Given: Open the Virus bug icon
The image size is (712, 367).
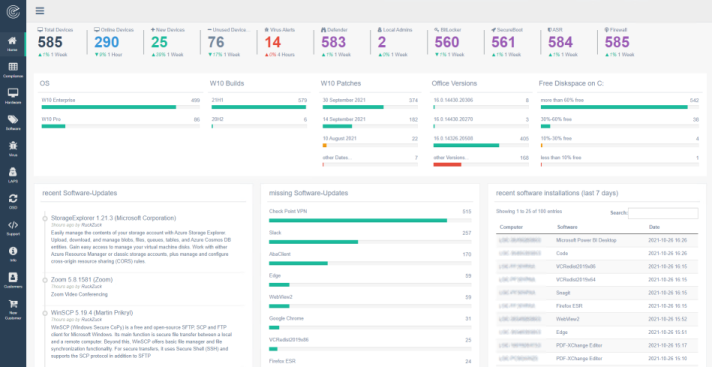Looking at the screenshot, I should point(13,149).
